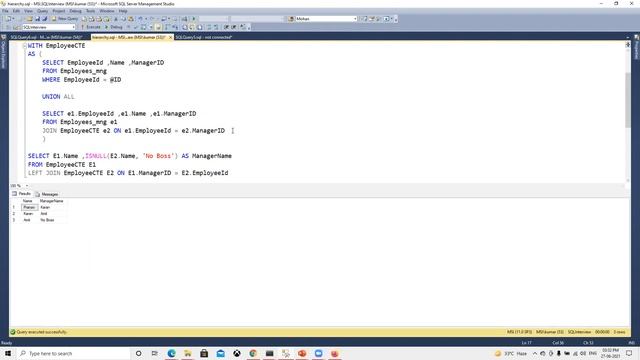Click the Decrease Indent icon
Screen dimensions: 640x360
pyautogui.click(x=226, y=27)
